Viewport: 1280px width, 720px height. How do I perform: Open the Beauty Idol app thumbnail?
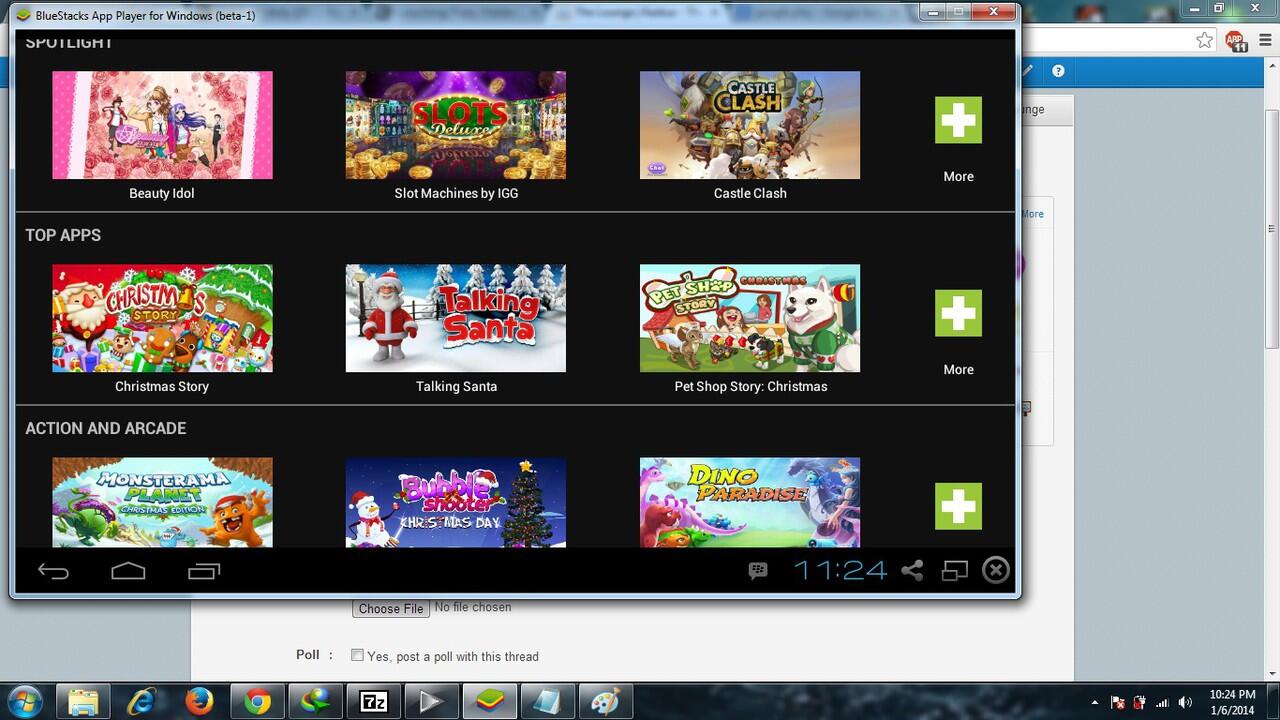pyautogui.click(x=162, y=125)
